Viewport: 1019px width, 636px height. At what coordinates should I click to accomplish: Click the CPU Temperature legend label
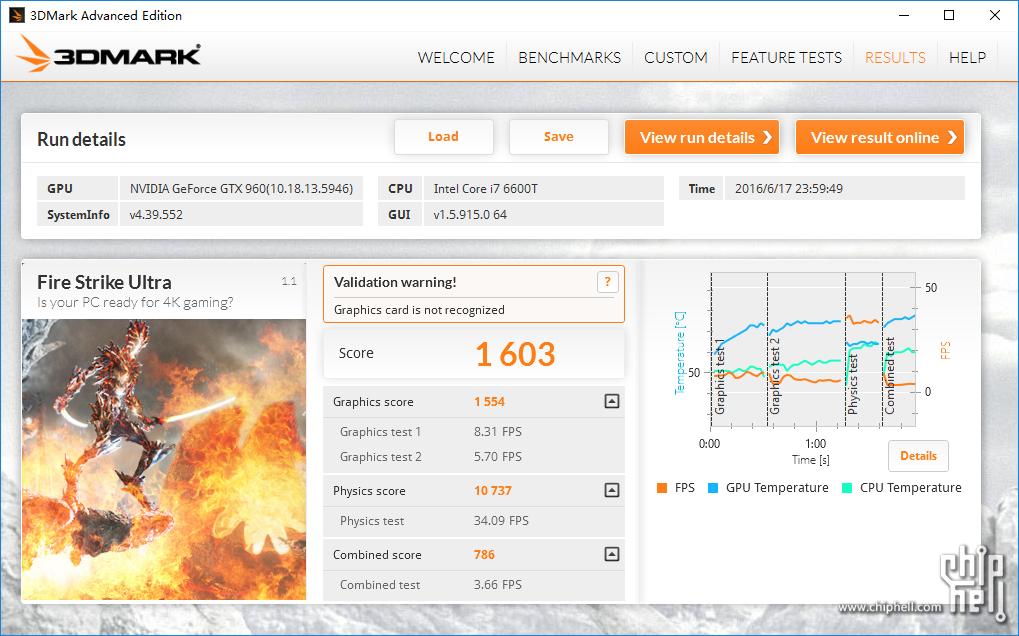(910, 488)
